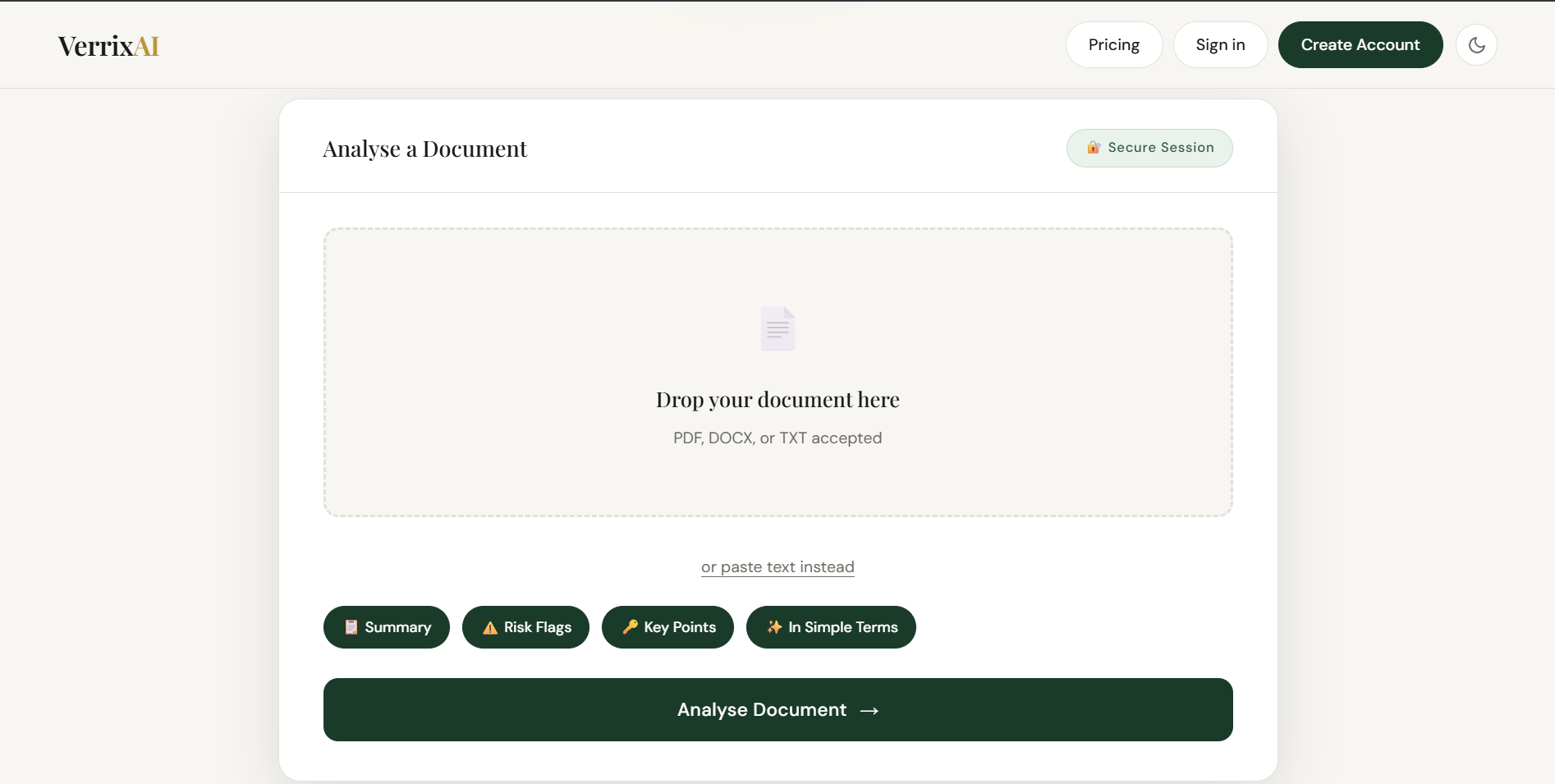Click Create Account button
Image resolution: width=1555 pixels, height=784 pixels.
tap(1360, 45)
